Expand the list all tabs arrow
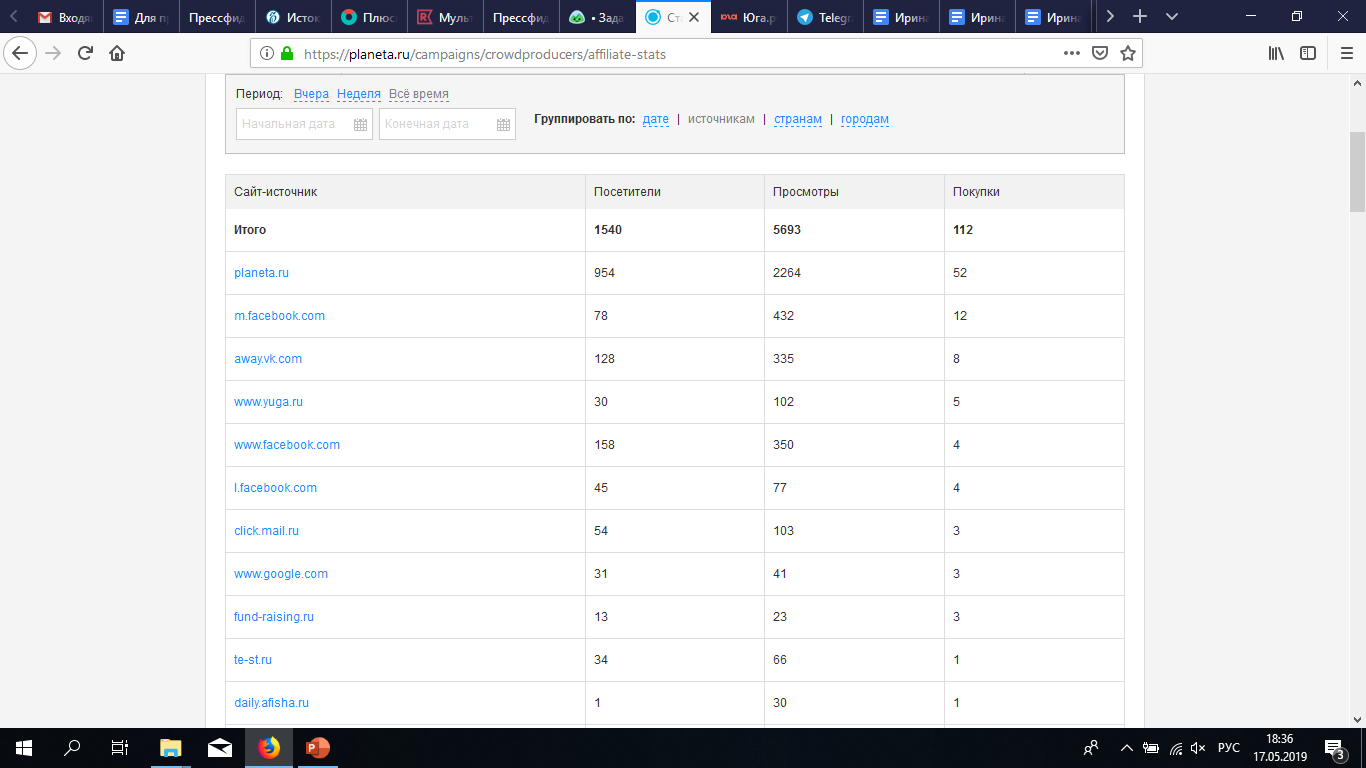The width and height of the screenshot is (1366, 768). click(x=1172, y=17)
